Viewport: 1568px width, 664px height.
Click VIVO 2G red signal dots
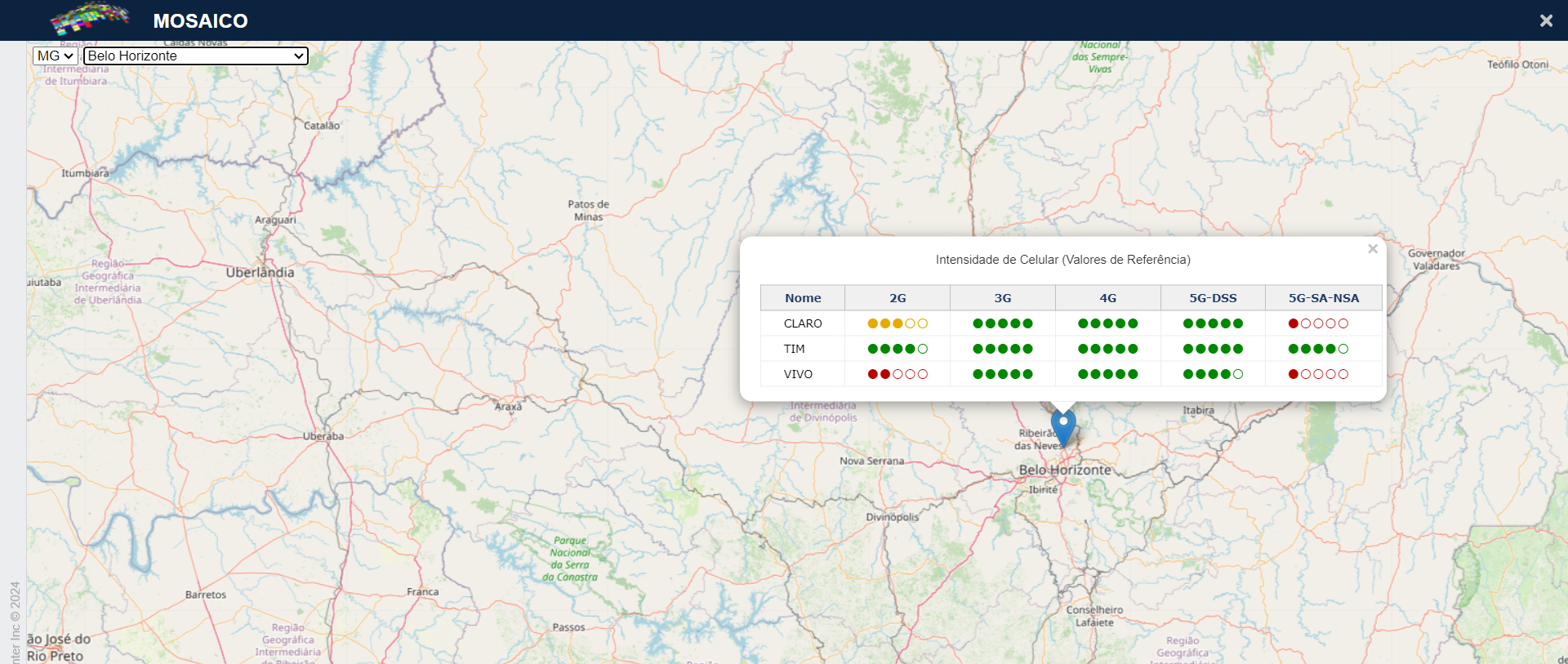click(898, 374)
